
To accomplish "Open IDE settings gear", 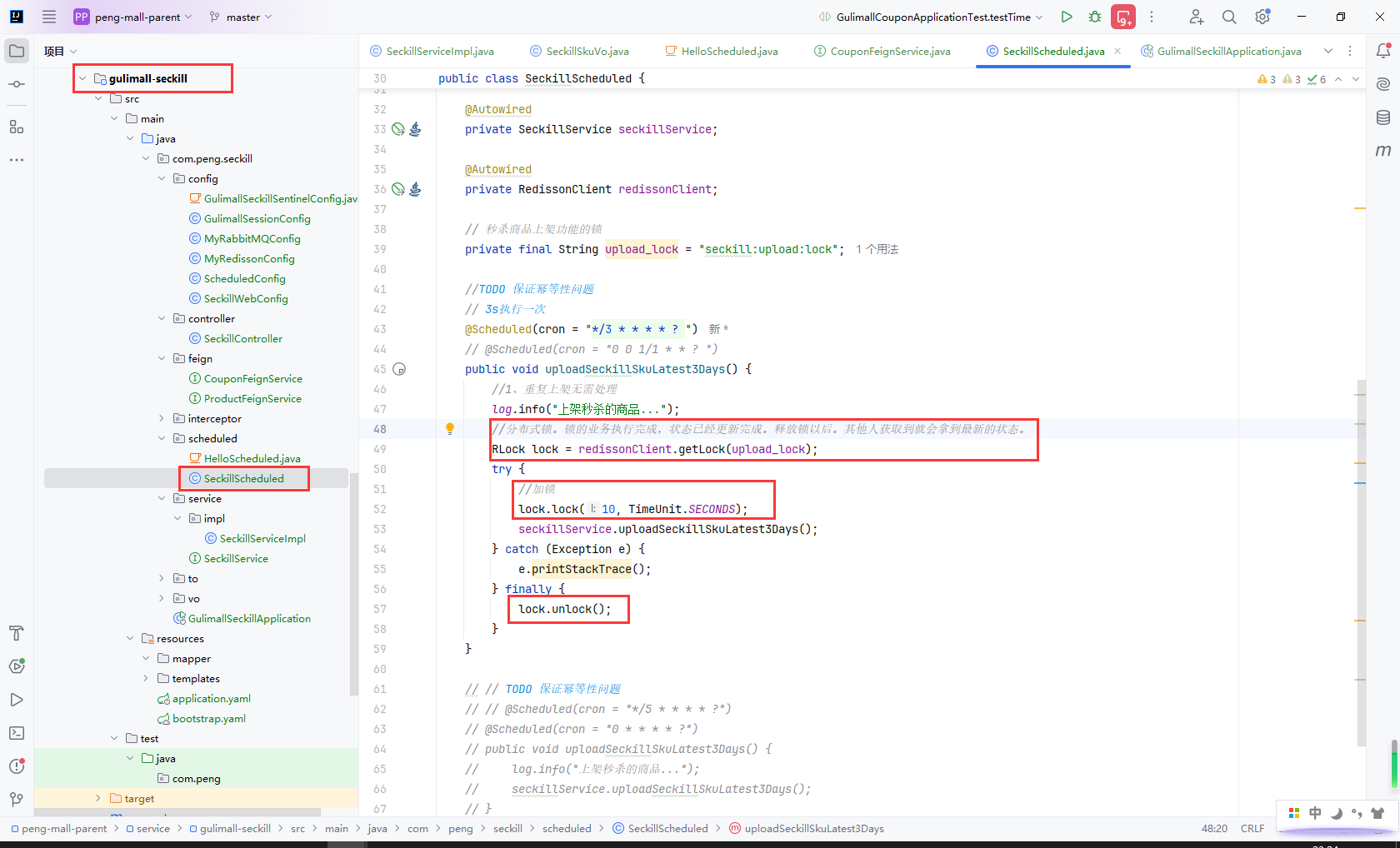I will 1262,17.
